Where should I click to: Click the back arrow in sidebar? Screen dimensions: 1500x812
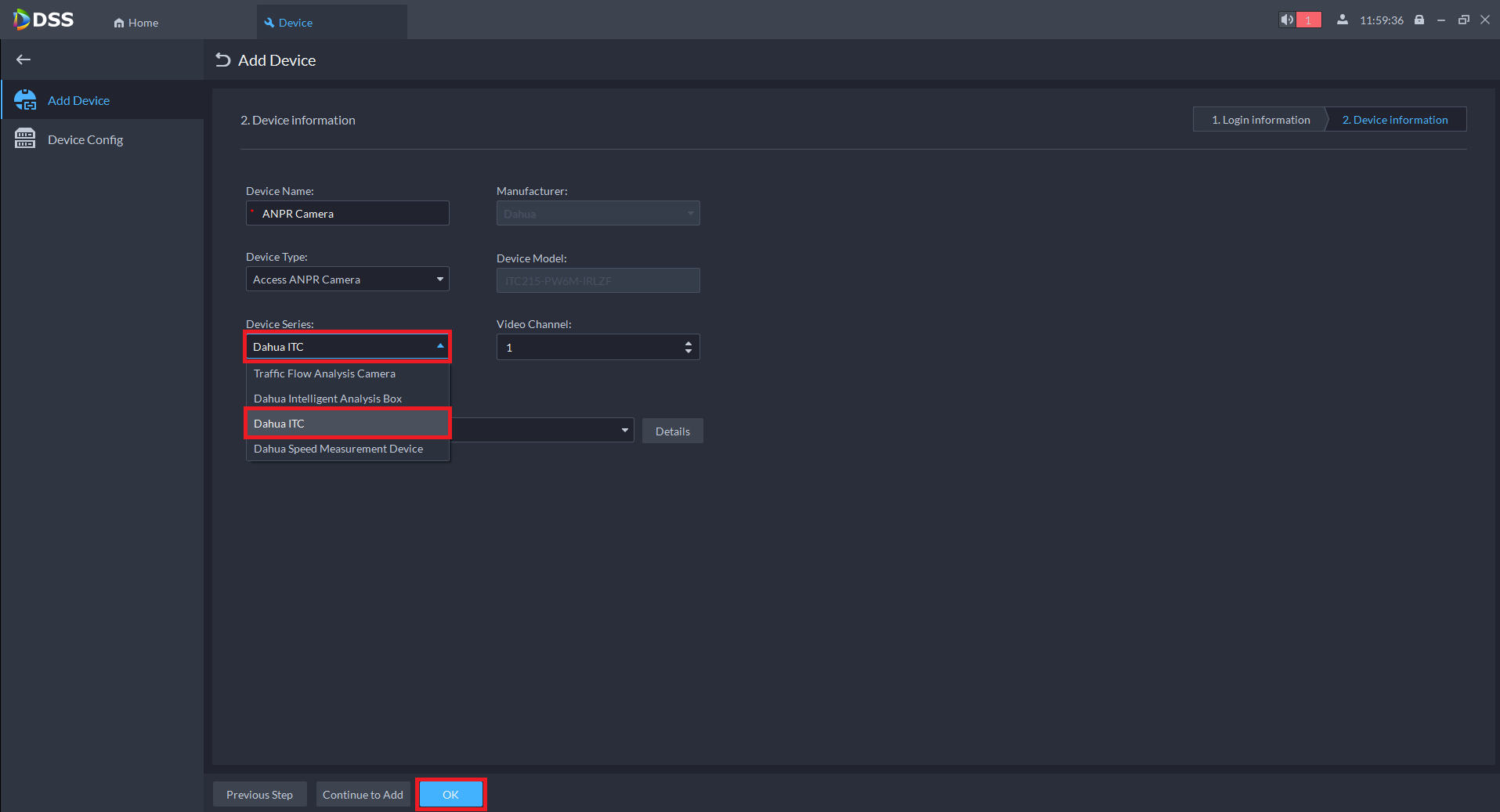[23, 60]
